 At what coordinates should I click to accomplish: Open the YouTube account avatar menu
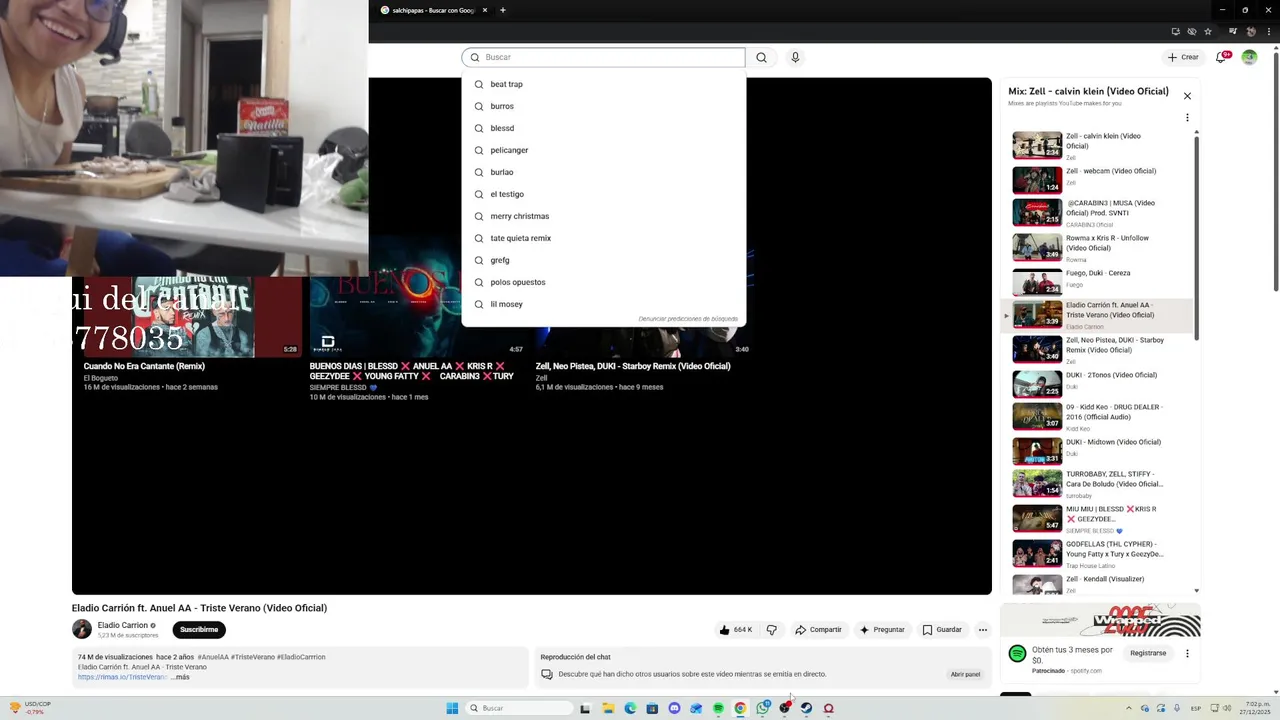[x=1249, y=57]
